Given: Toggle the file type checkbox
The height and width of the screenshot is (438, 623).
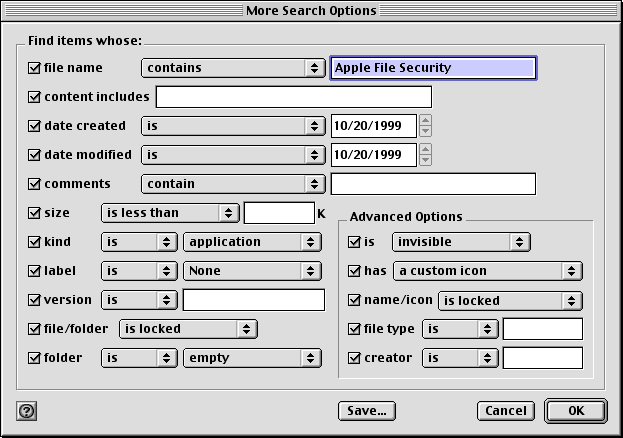Looking at the screenshot, I should coord(354,329).
